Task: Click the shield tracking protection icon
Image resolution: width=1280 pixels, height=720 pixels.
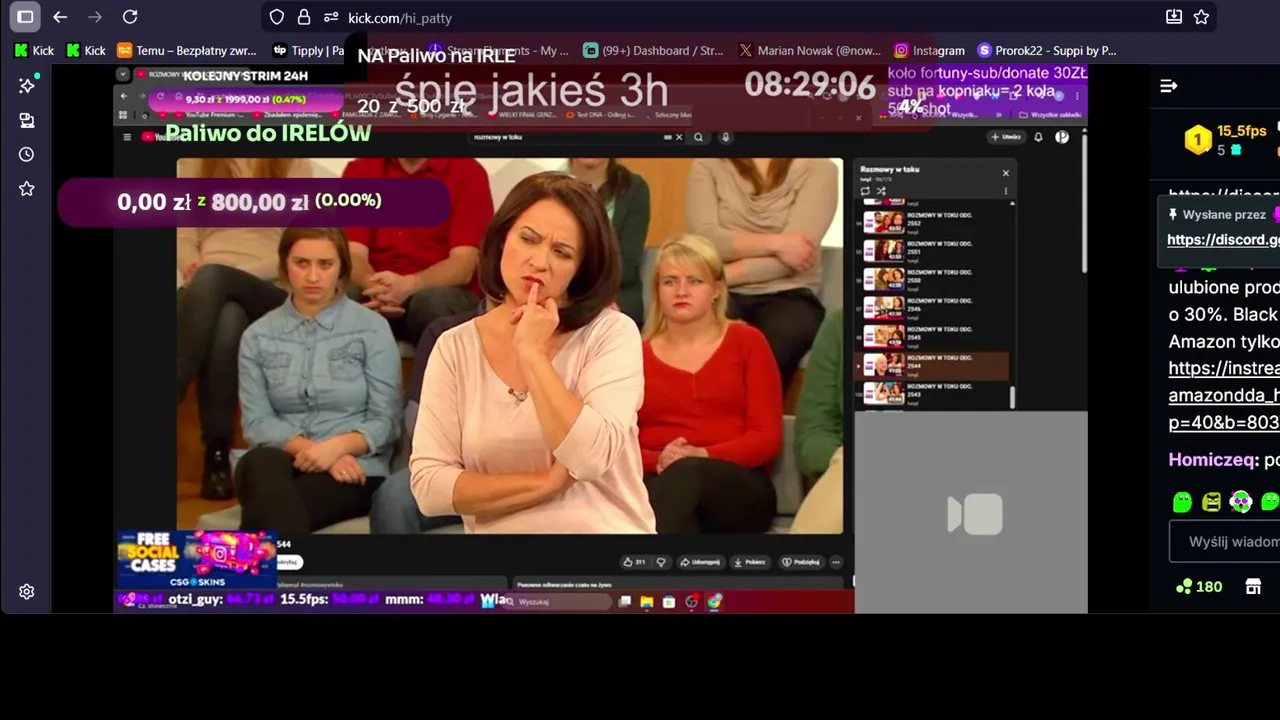Action: pos(277,17)
